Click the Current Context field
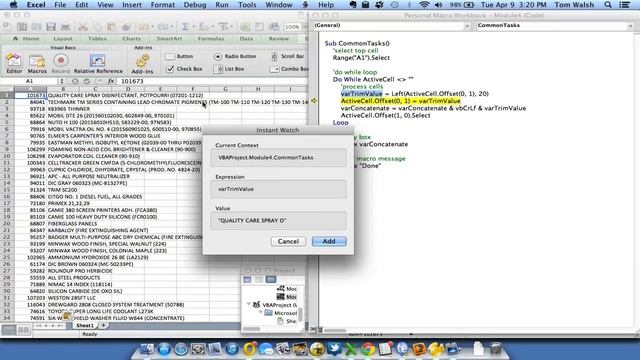640x360 pixels. click(278, 158)
